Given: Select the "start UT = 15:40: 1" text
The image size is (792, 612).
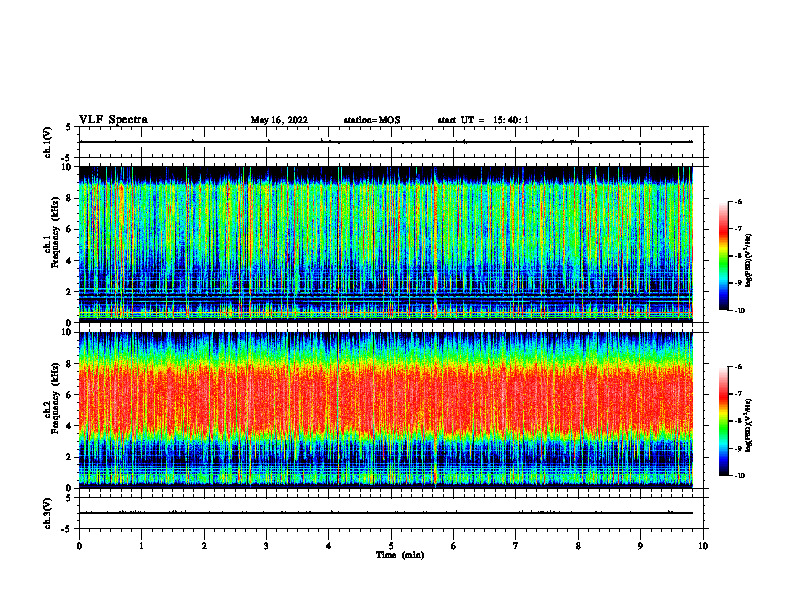Looking at the screenshot, I should pyautogui.click(x=483, y=120).
